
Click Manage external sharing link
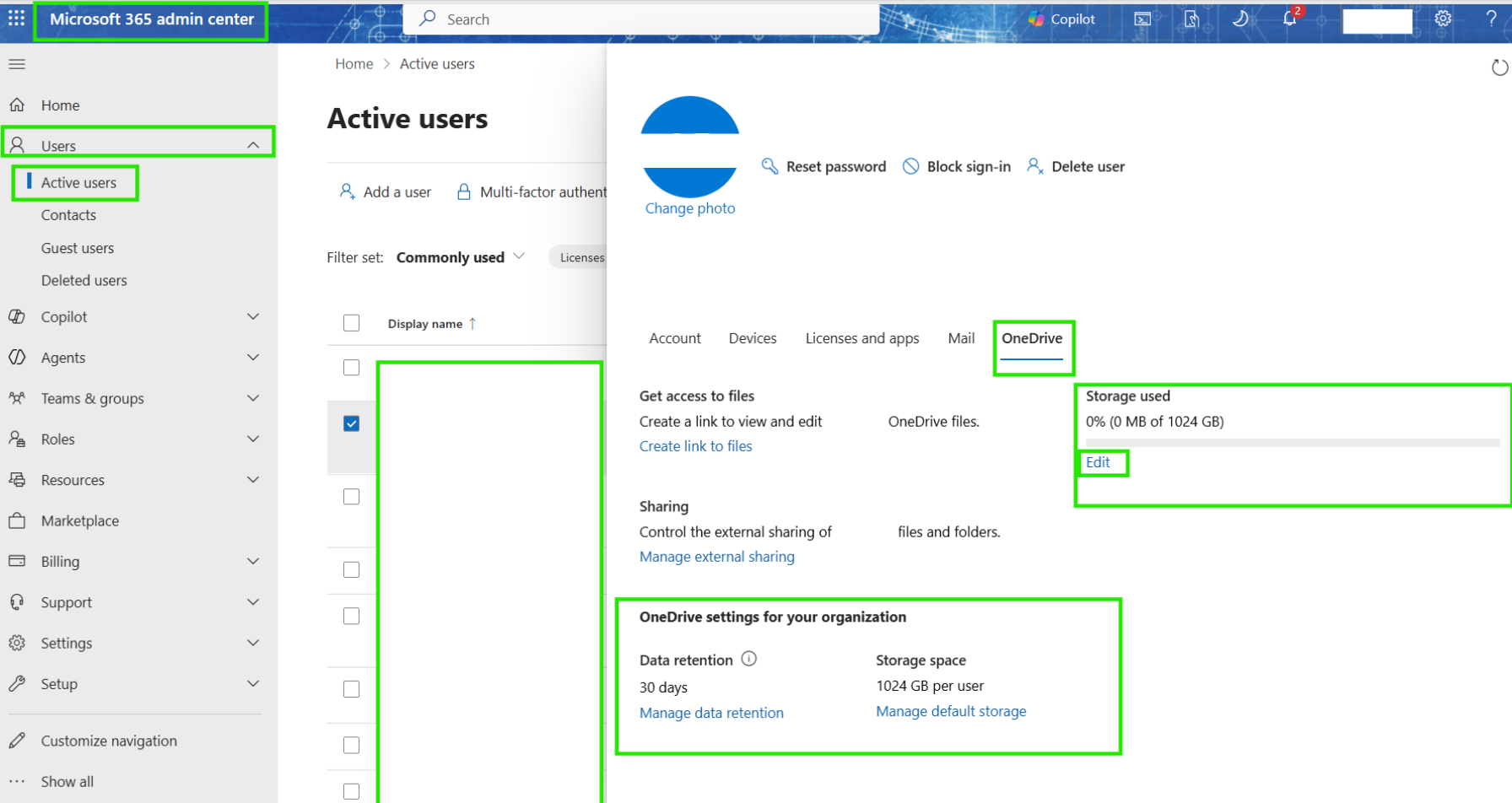(717, 557)
